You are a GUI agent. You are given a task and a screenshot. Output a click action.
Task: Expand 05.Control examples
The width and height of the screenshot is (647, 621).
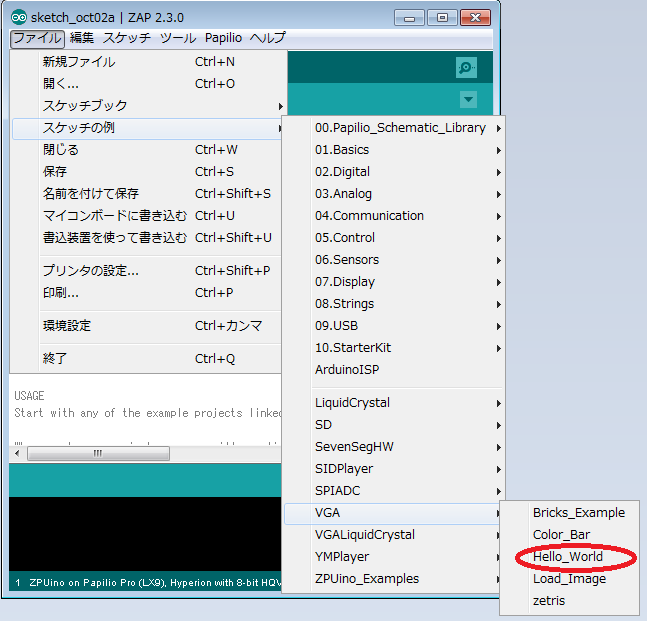[394, 238]
